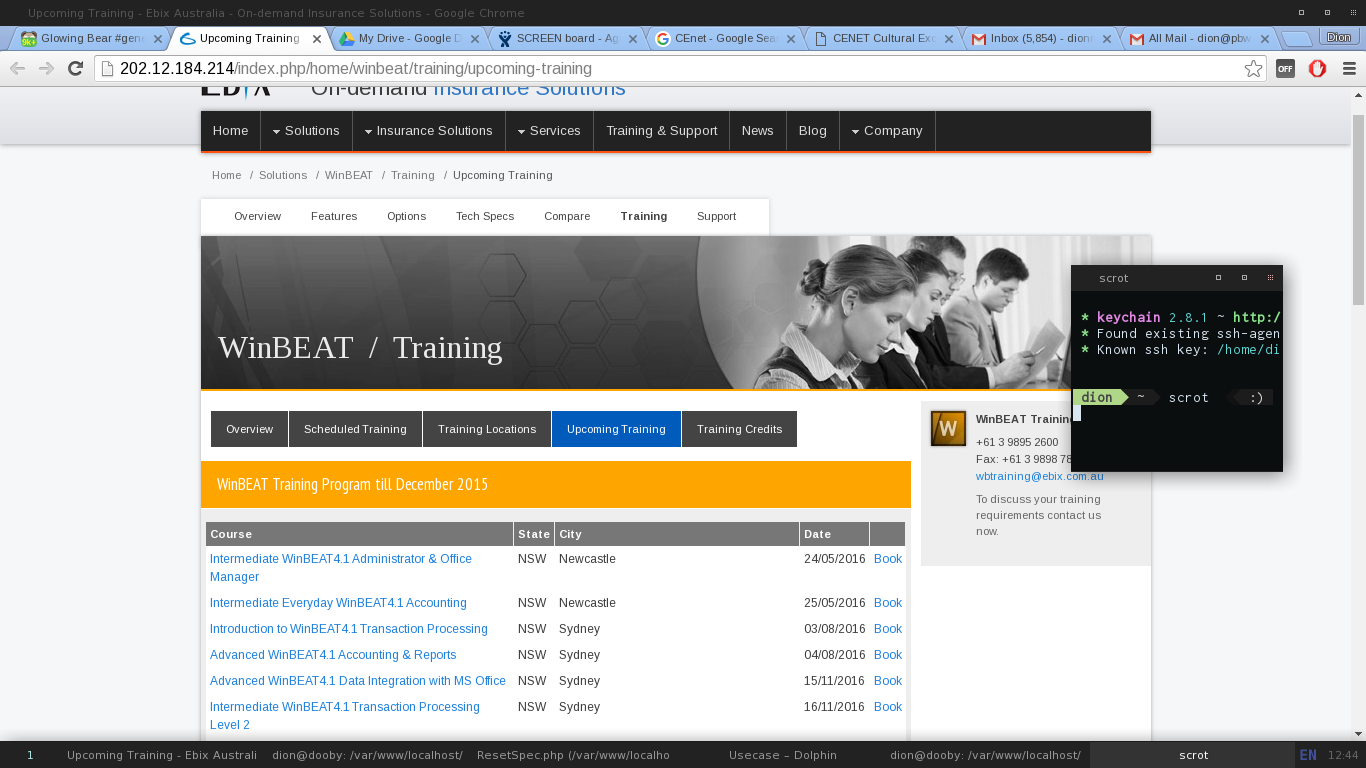
Task: Open the Services dropdown menu
Action: (x=549, y=131)
